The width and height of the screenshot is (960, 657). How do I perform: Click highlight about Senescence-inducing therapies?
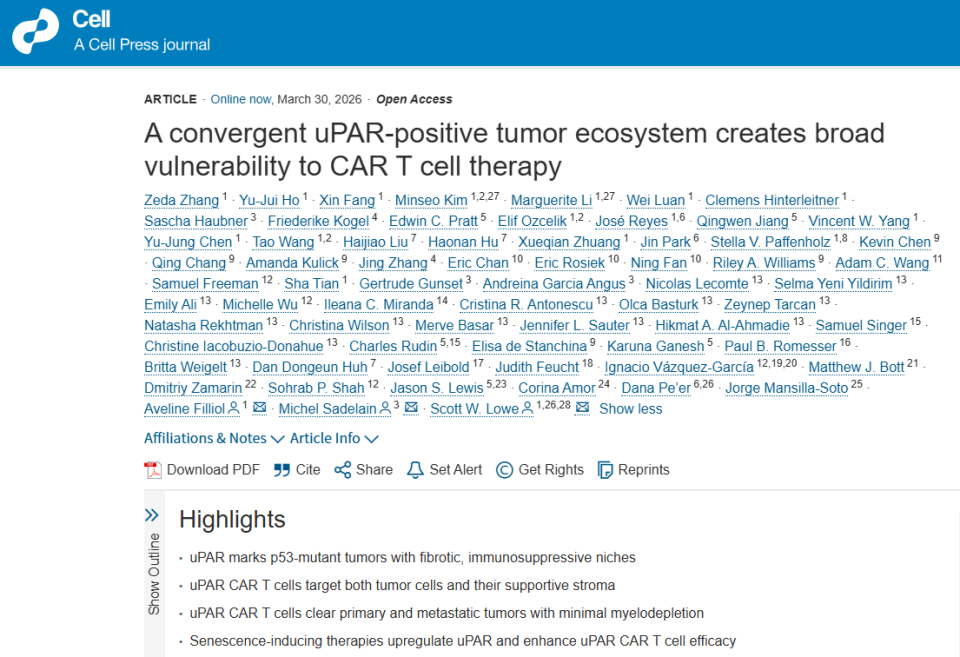462,640
